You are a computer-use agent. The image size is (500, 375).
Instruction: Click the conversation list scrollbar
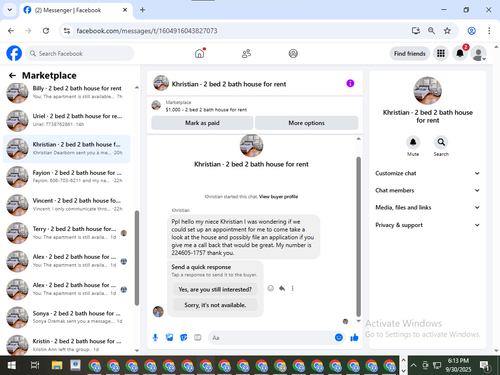(x=137, y=258)
